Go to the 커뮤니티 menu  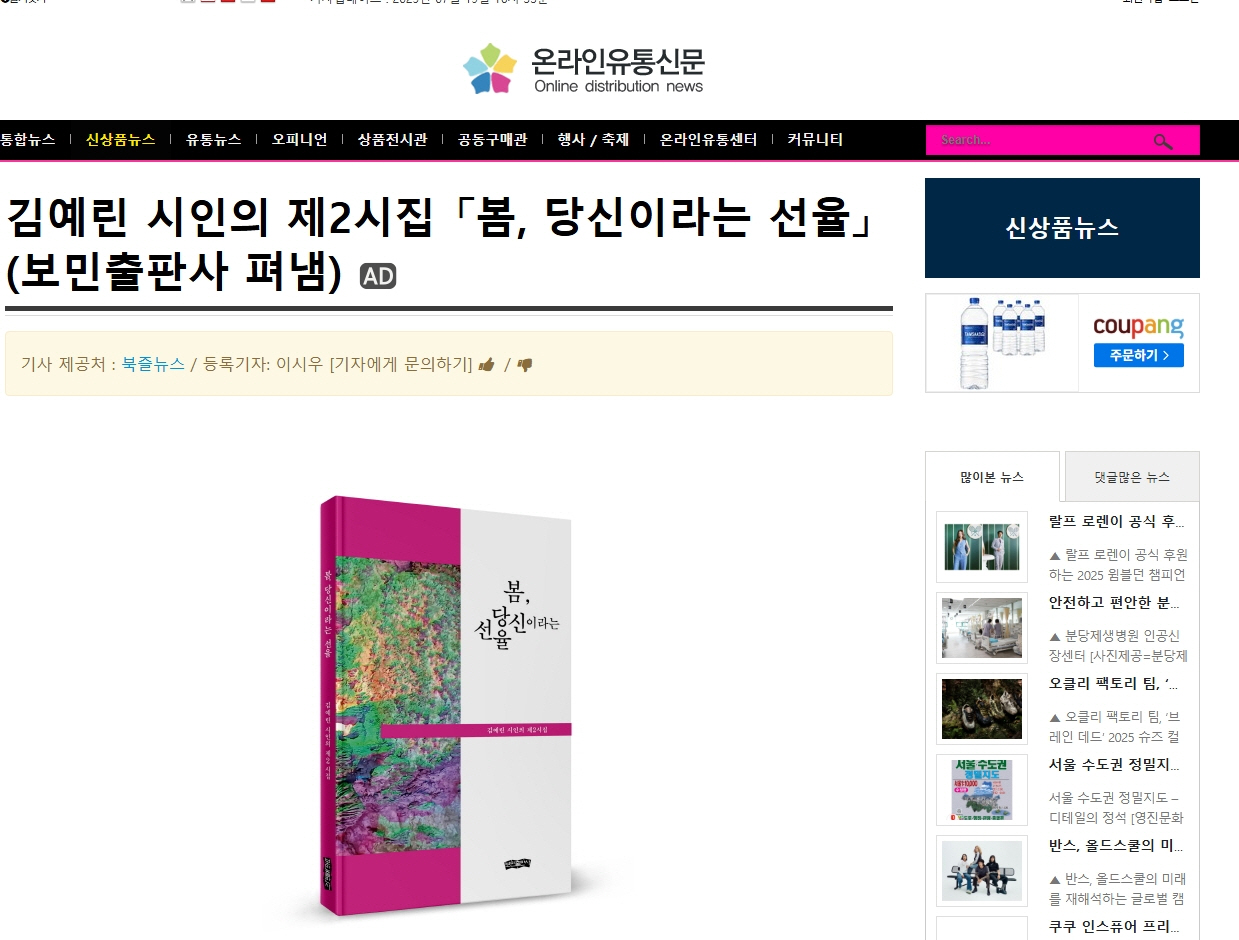815,140
